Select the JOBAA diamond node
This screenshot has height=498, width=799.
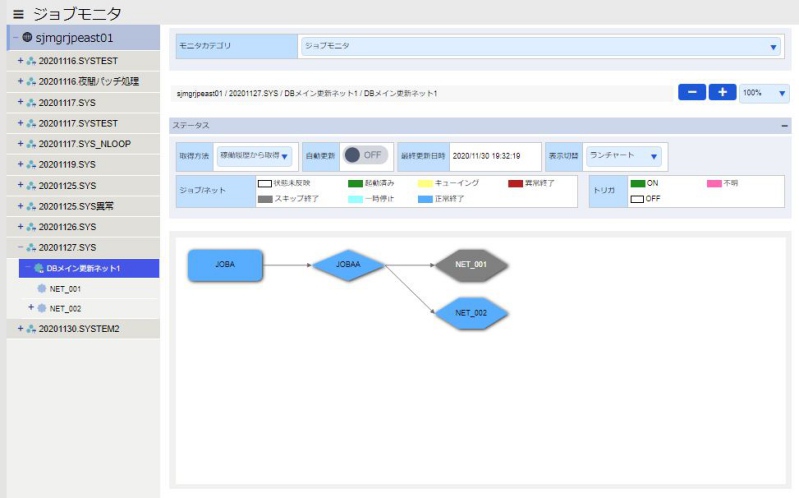(x=348, y=265)
